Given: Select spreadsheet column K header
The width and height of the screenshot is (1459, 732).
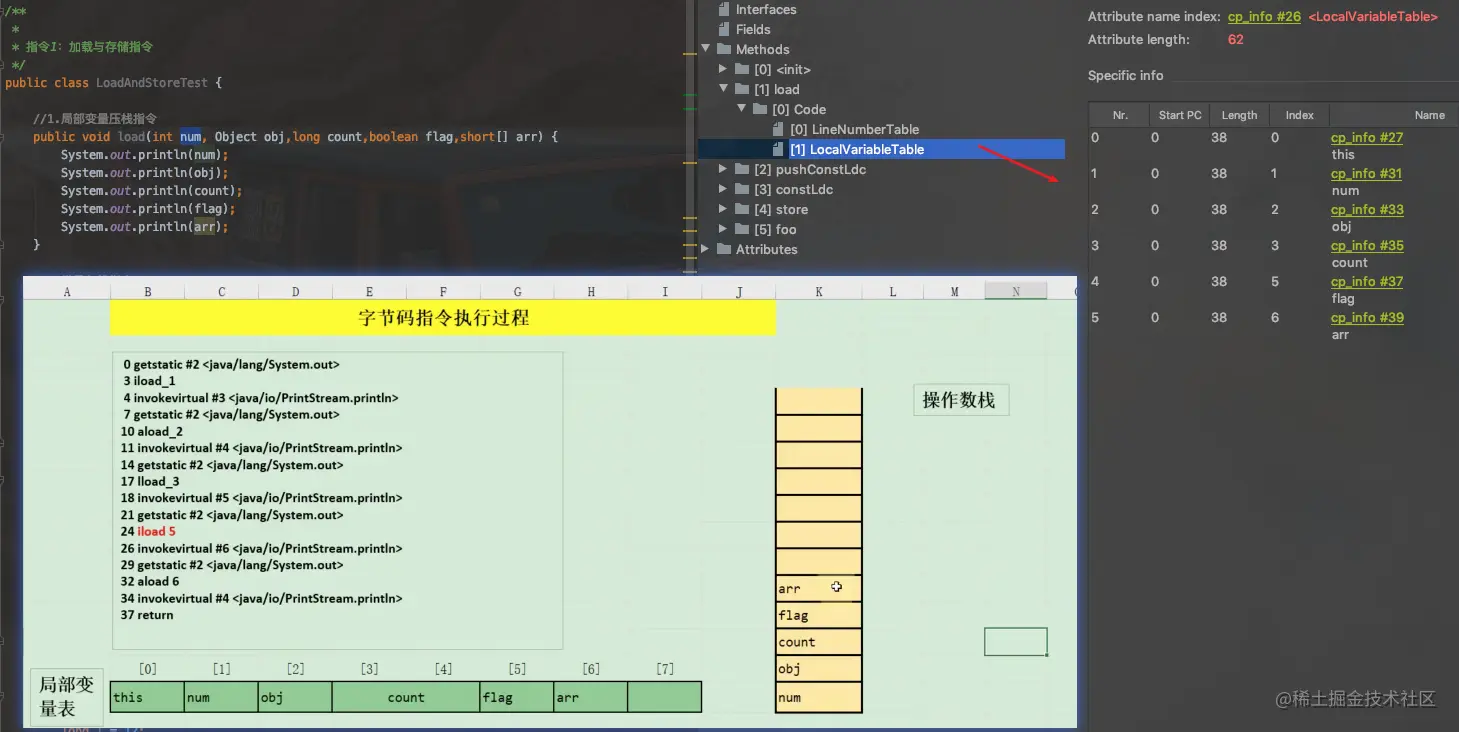Looking at the screenshot, I should [x=819, y=291].
